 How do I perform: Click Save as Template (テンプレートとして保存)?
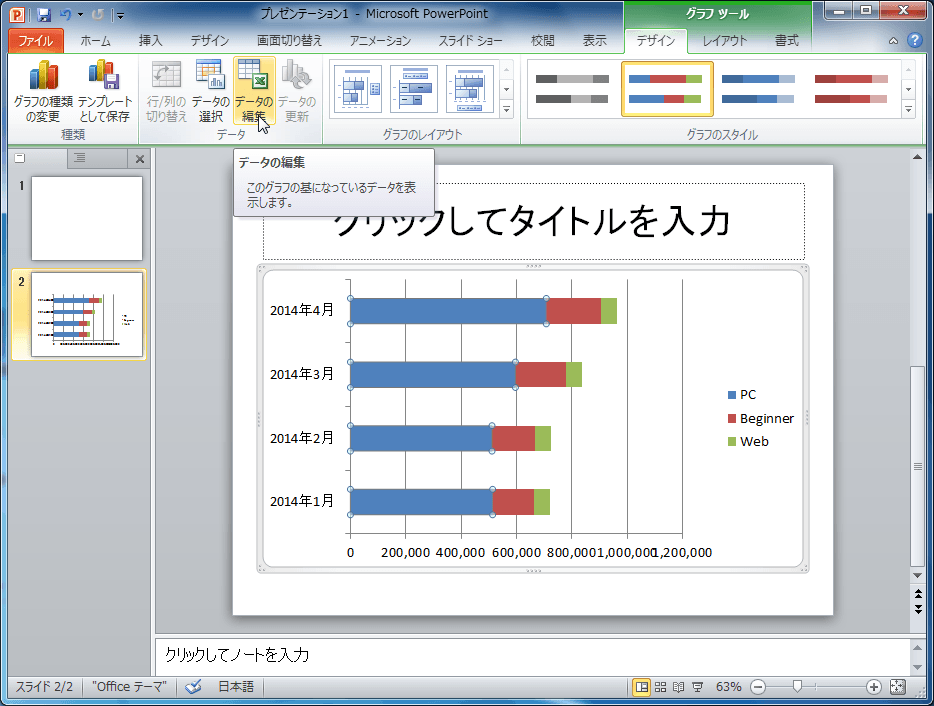tap(104, 91)
